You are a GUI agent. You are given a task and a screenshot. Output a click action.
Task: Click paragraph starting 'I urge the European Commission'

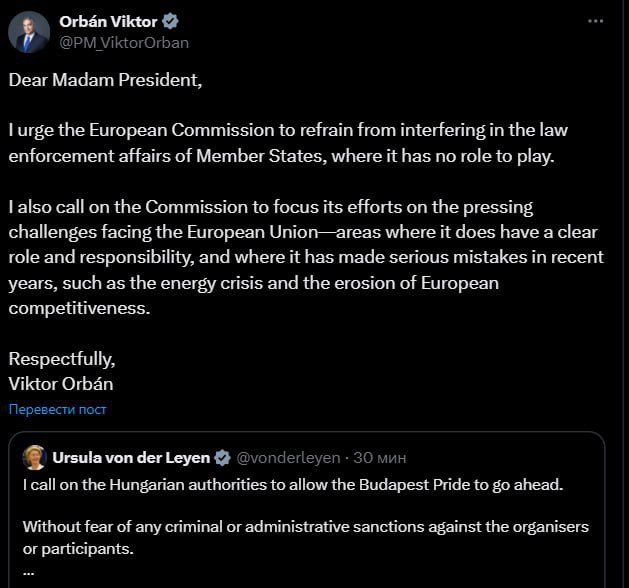(288, 143)
